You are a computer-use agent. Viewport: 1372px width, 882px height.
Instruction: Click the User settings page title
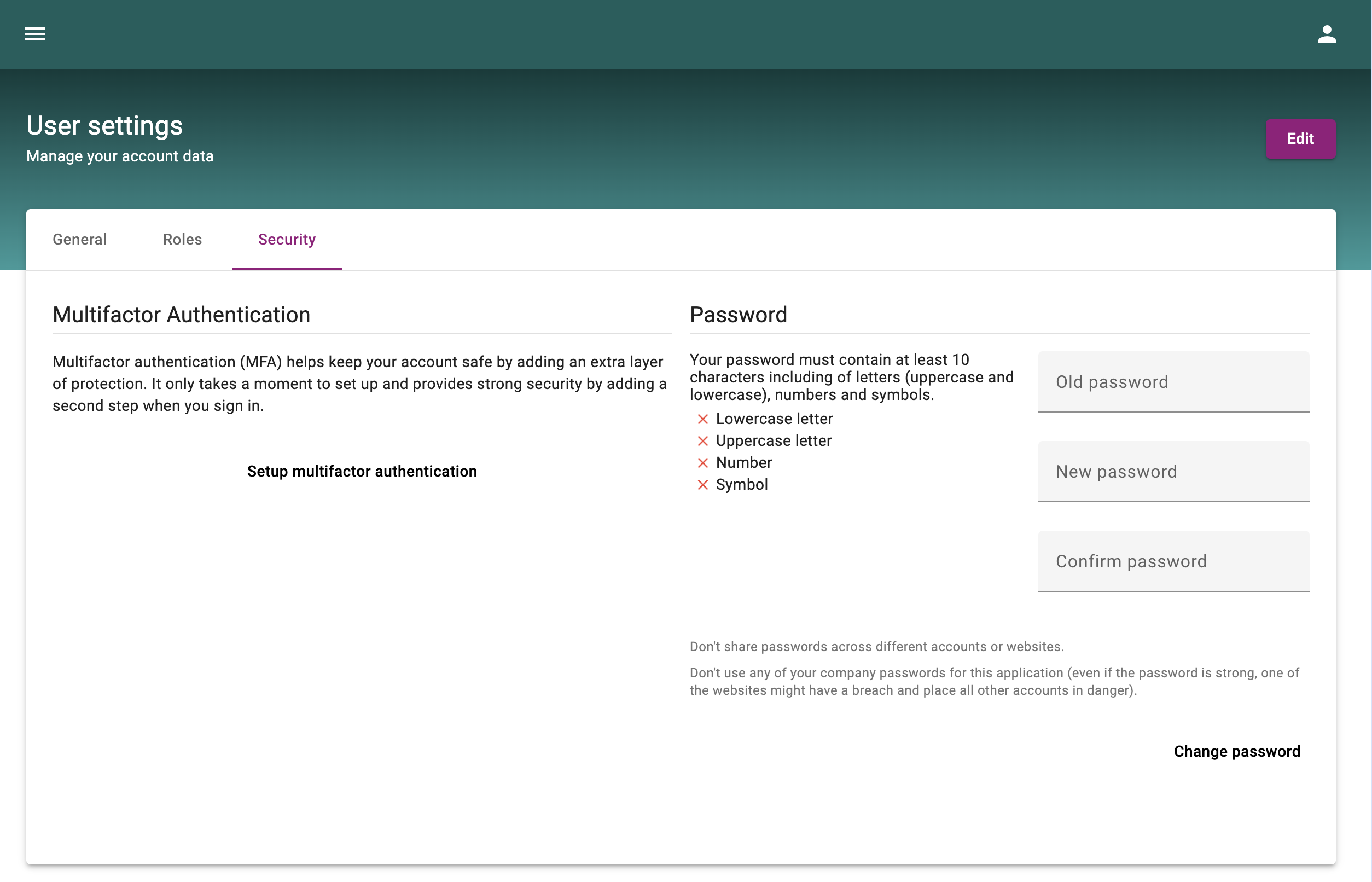pyautogui.click(x=105, y=125)
